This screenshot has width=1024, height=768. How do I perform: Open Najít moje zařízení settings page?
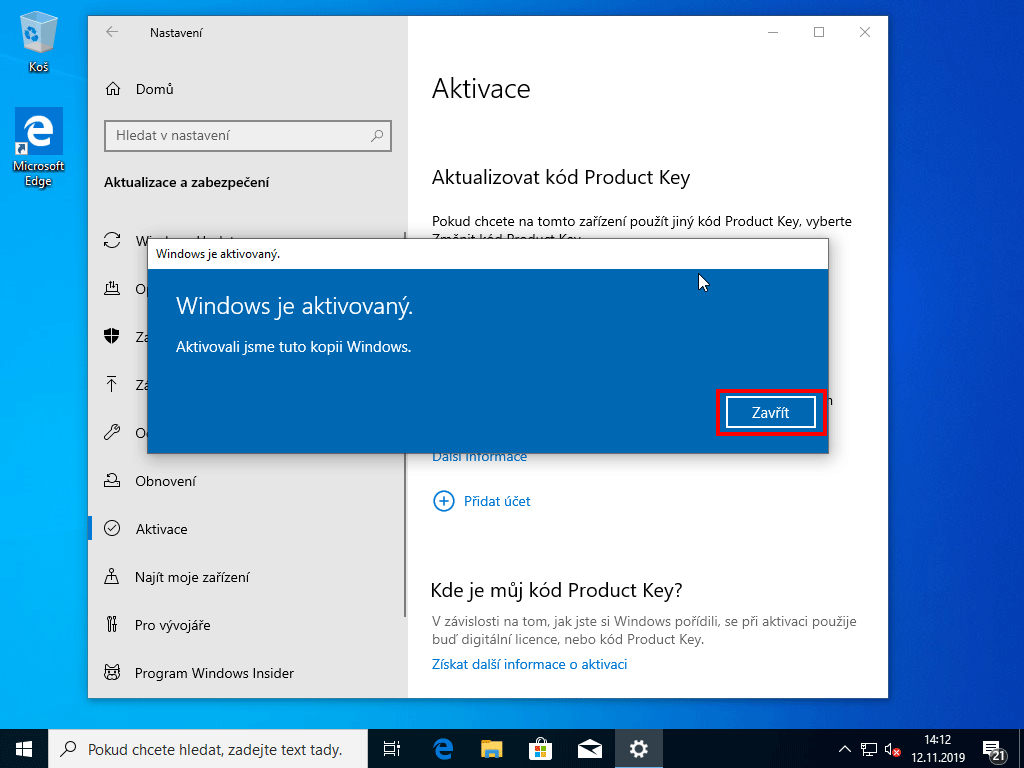pyautogui.click(x=192, y=577)
